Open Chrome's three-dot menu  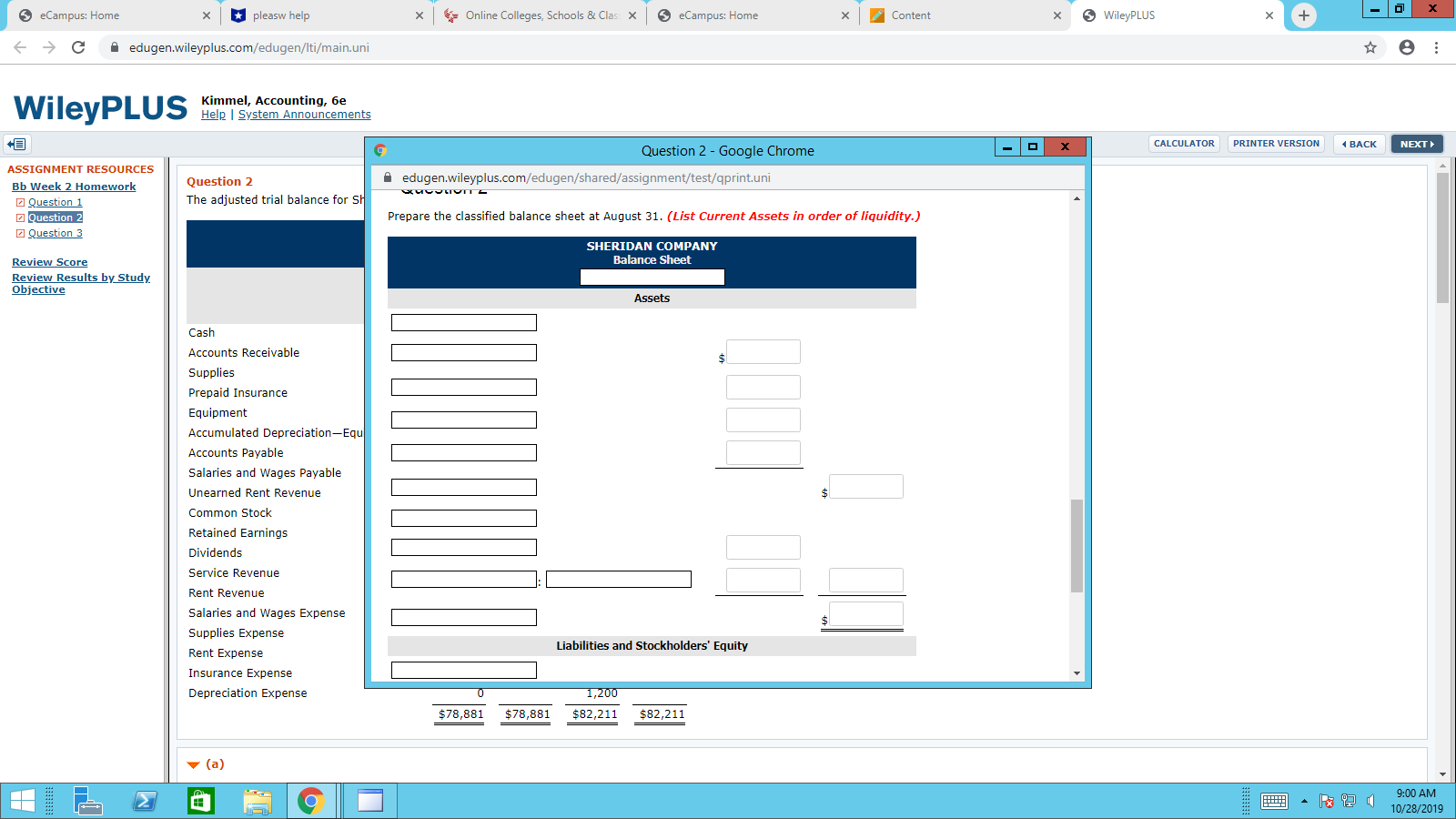point(1436,47)
